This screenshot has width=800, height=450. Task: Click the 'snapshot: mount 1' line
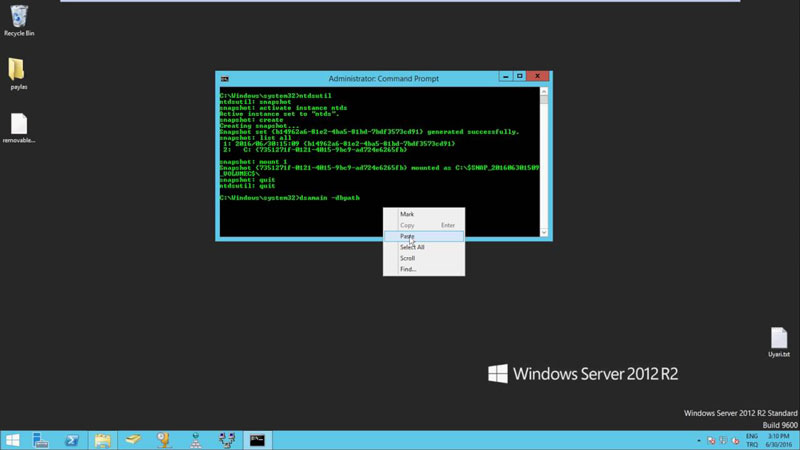pos(254,162)
